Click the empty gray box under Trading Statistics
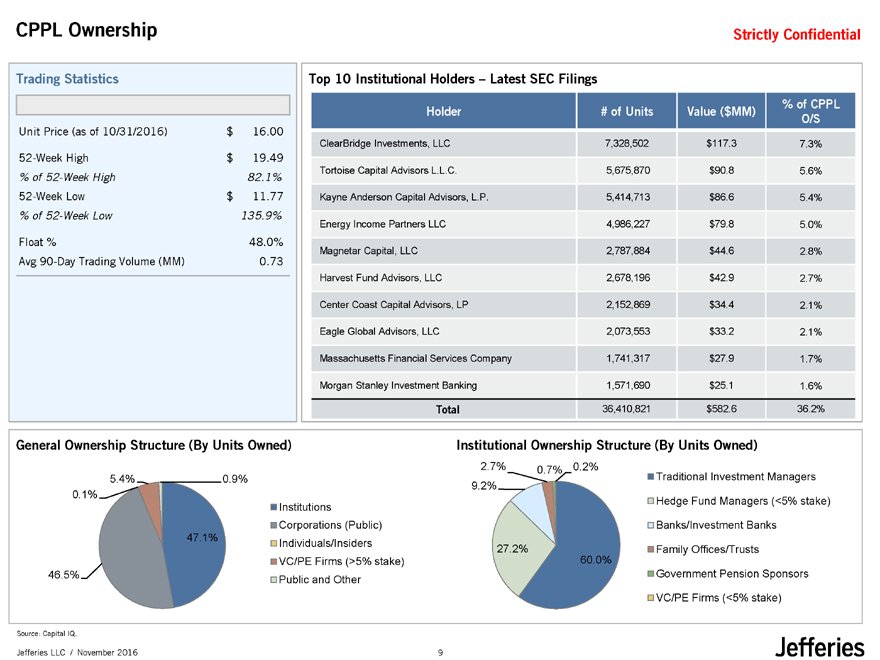 [x=152, y=105]
